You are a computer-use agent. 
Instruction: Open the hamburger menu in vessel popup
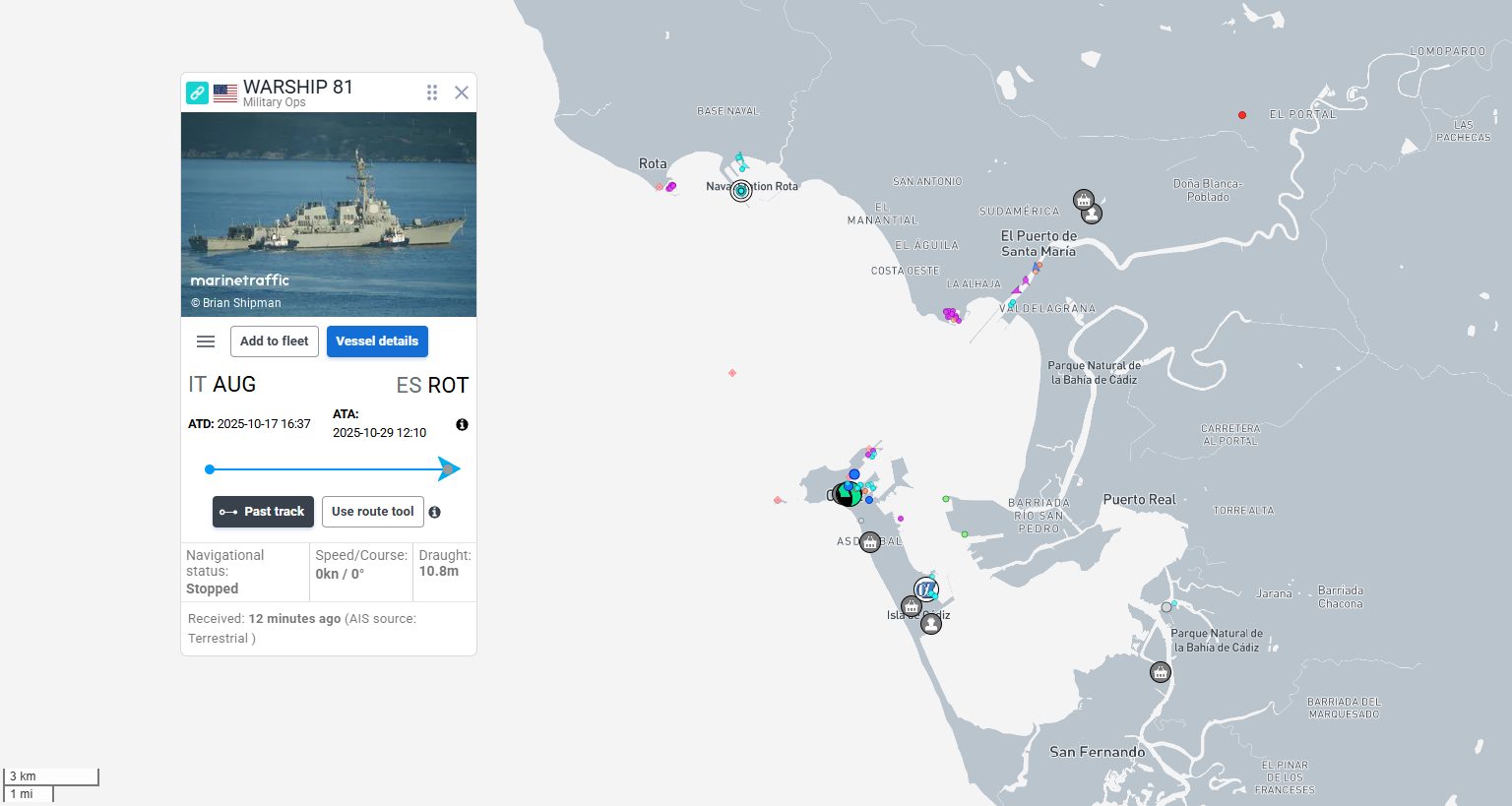tap(206, 341)
